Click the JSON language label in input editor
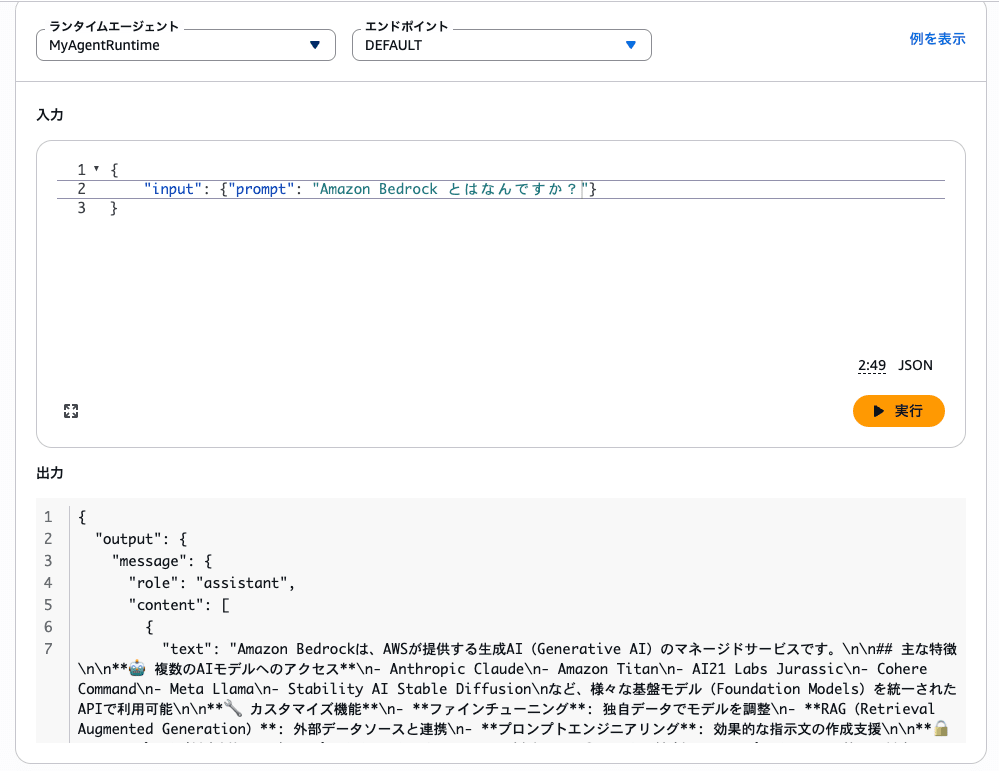This screenshot has width=999, height=771. coord(916,365)
